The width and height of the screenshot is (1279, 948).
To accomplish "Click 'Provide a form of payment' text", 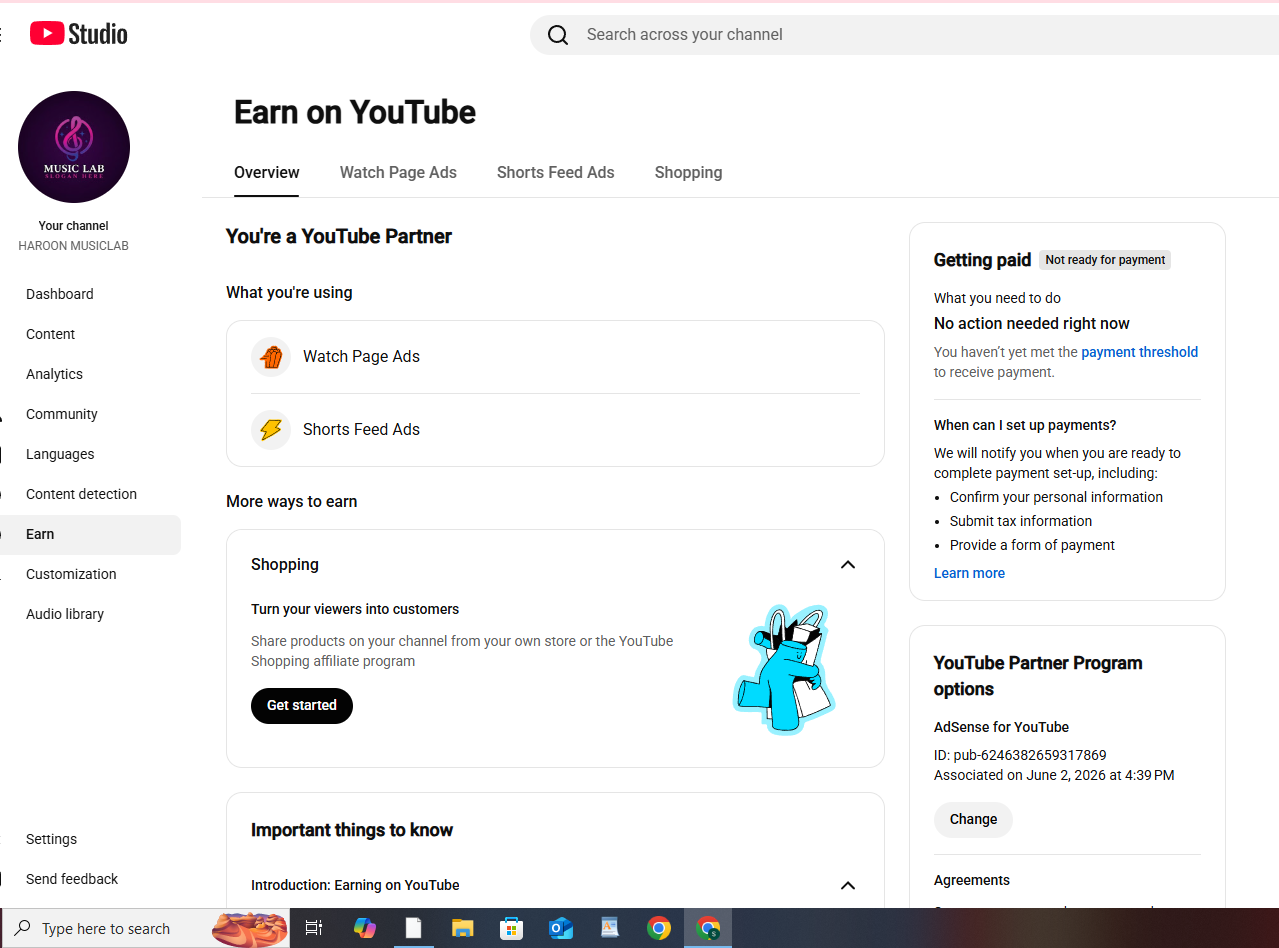I will coord(1032,545).
